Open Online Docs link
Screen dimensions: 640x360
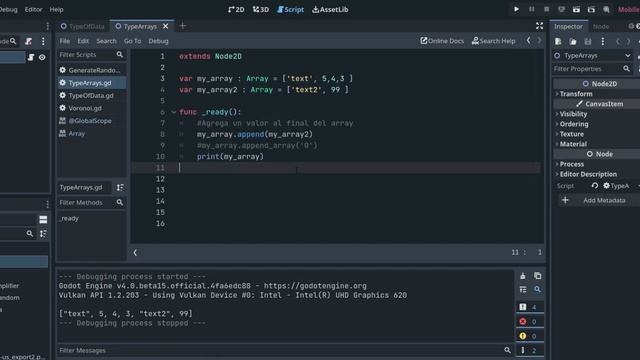click(x=442, y=41)
